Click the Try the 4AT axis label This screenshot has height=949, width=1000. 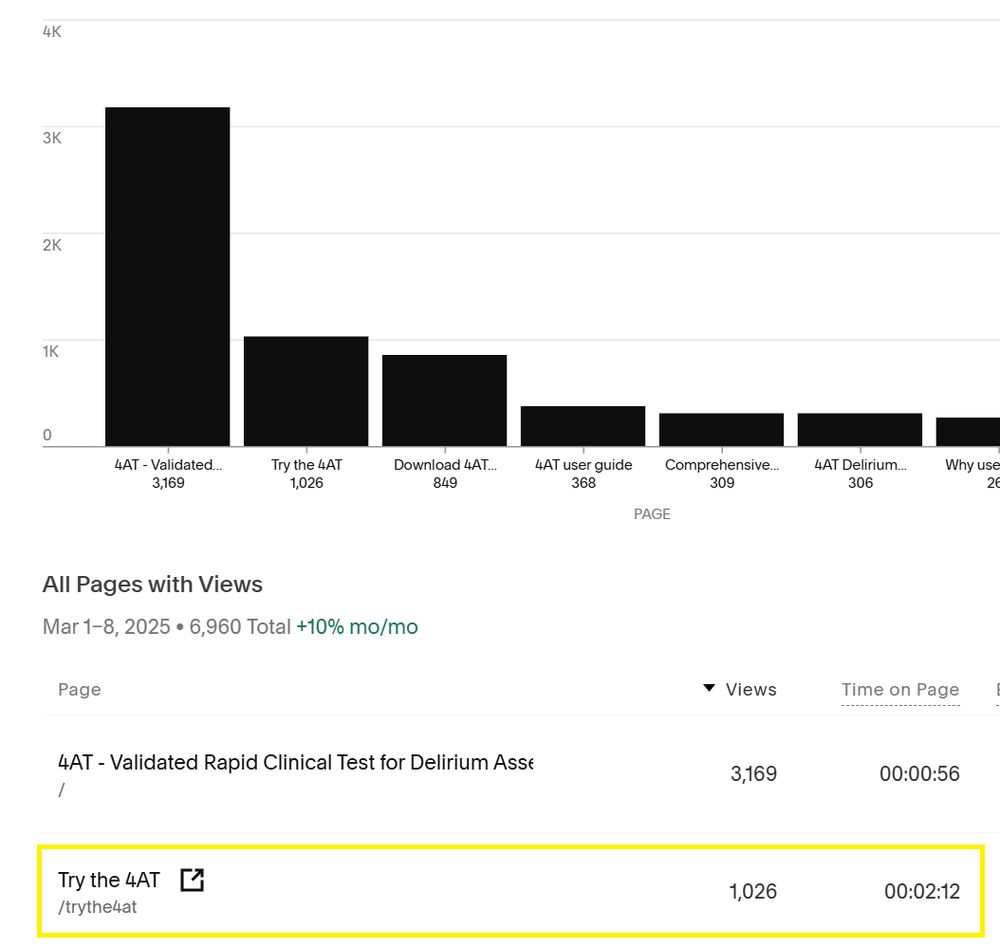(x=307, y=465)
